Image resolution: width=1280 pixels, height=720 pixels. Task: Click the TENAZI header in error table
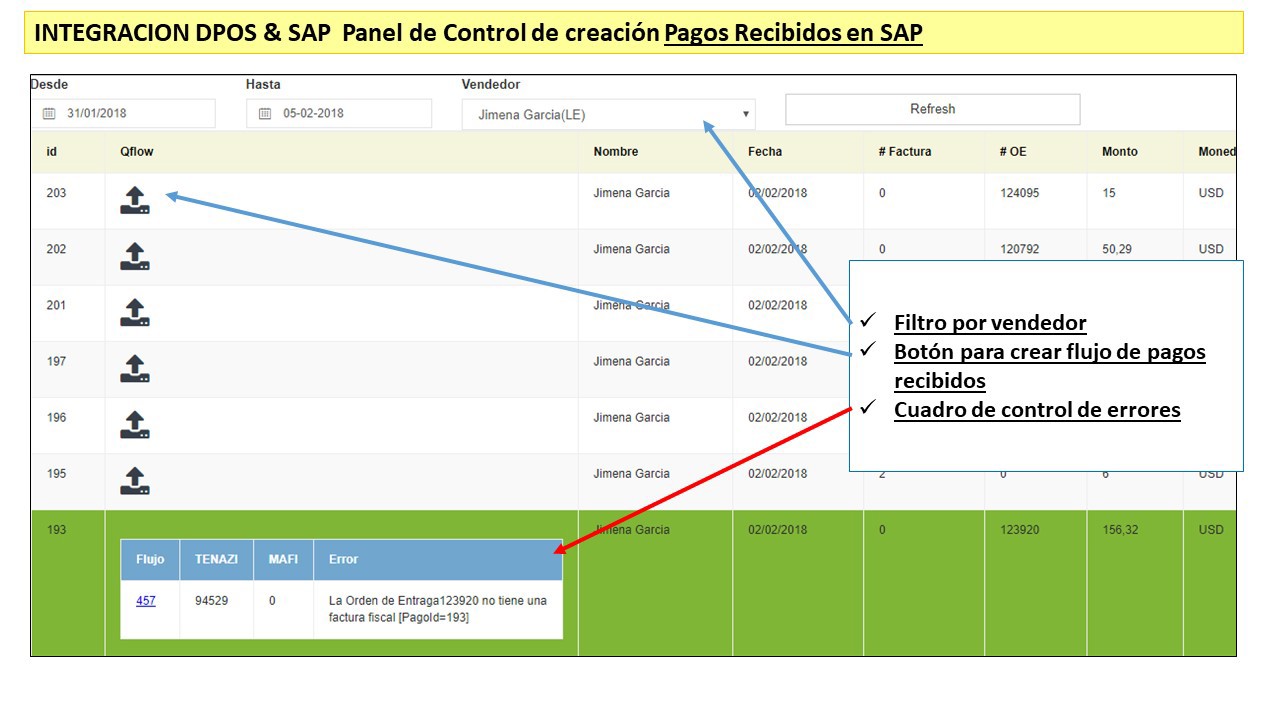tap(216, 559)
